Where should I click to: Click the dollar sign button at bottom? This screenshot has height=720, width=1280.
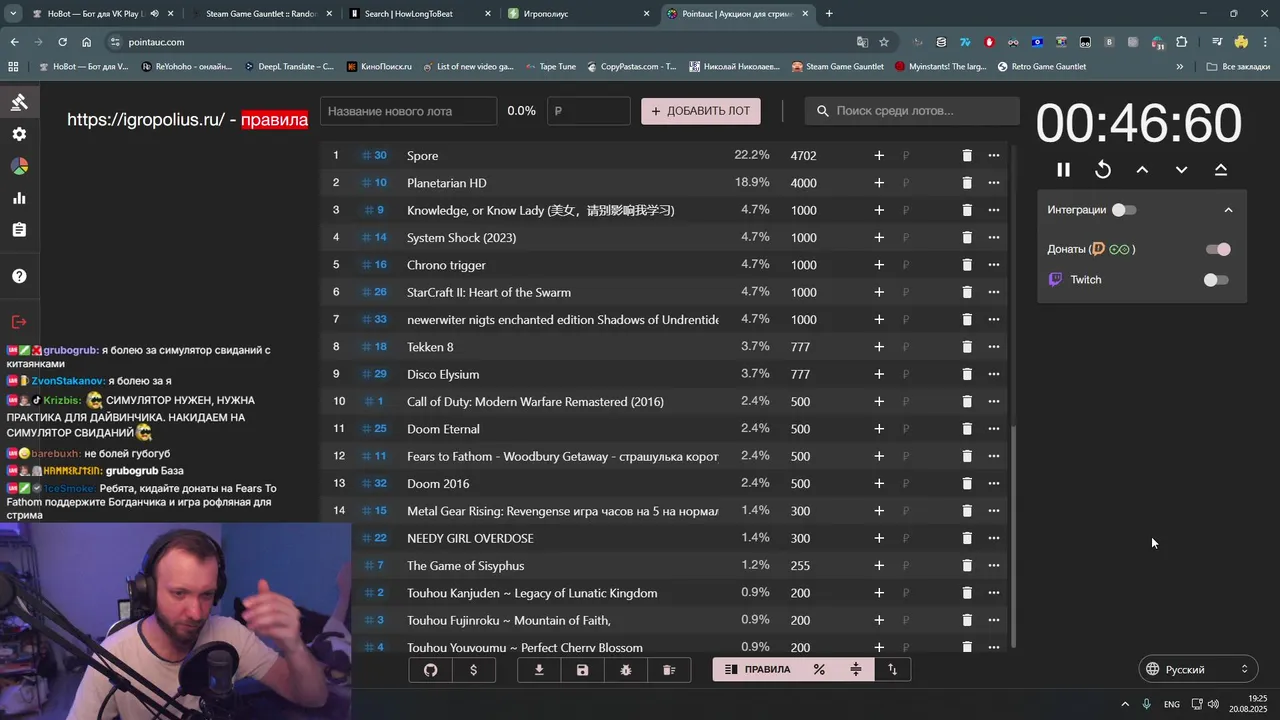473,670
